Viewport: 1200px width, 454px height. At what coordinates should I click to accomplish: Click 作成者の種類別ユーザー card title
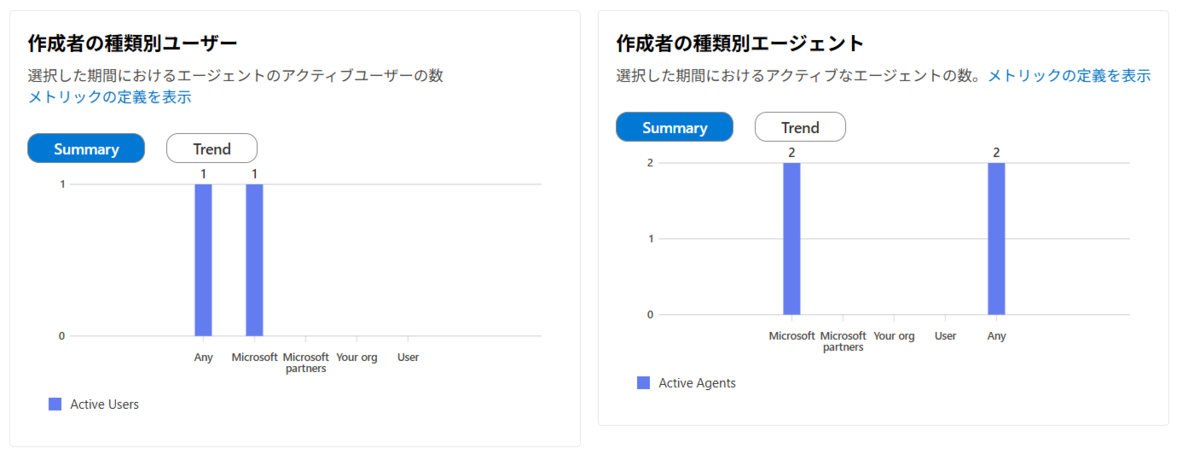coord(132,44)
